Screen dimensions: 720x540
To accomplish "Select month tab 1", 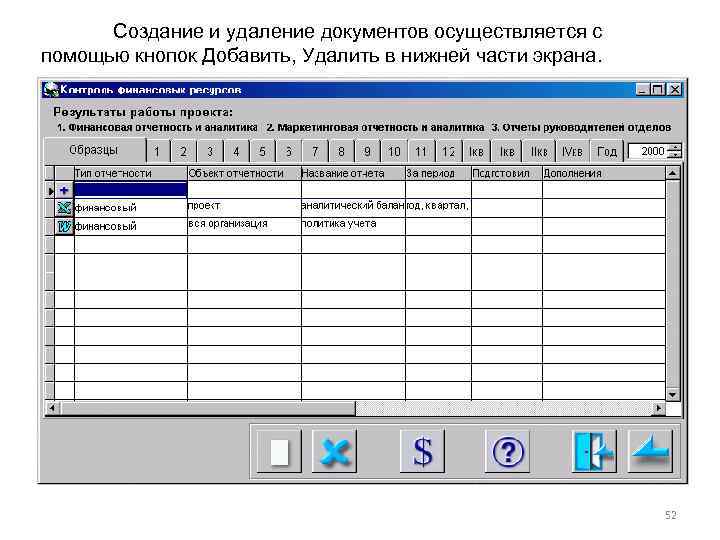I will 158,152.
